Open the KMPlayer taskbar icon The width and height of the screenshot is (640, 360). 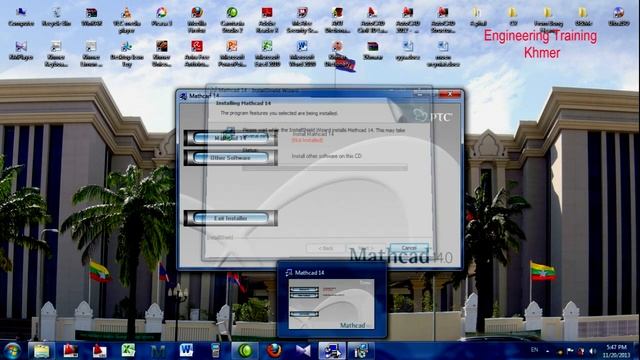click(x=303, y=351)
